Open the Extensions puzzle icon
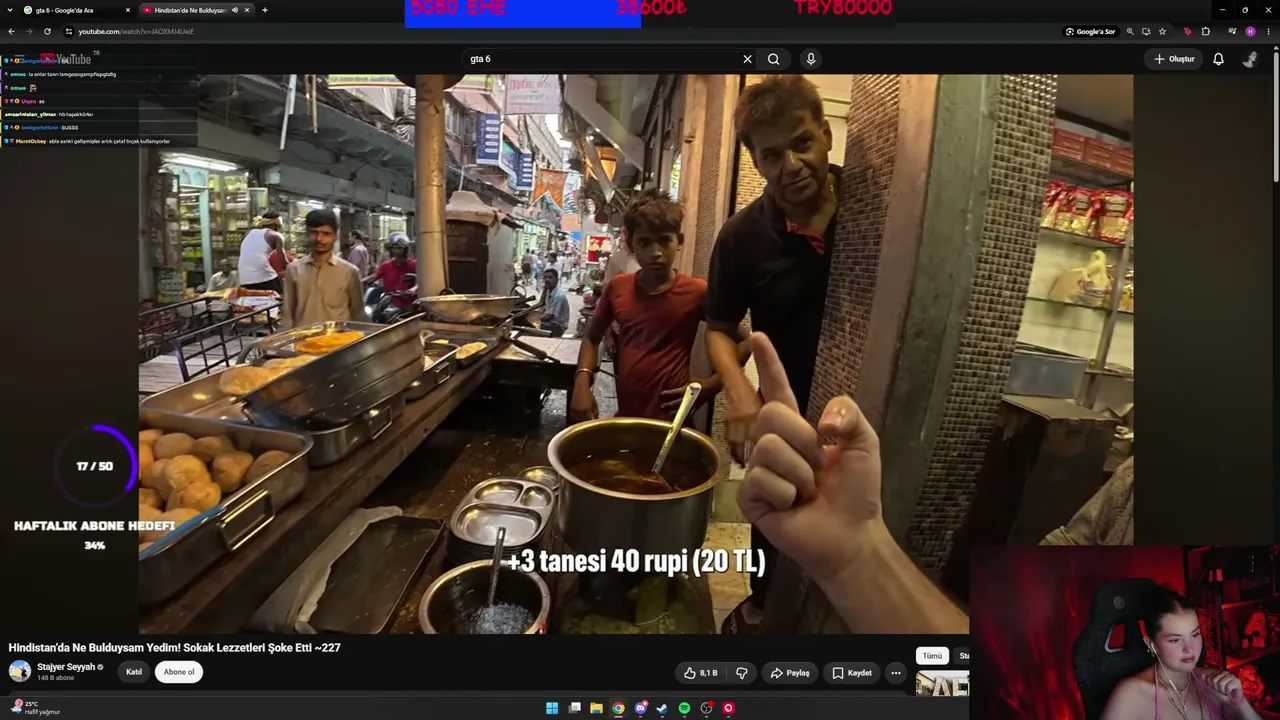This screenshot has width=1280, height=720. pos(1205,31)
